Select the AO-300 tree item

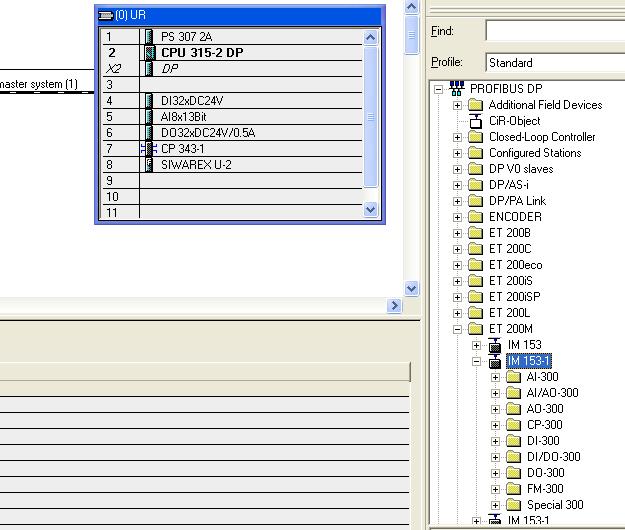click(x=545, y=409)
